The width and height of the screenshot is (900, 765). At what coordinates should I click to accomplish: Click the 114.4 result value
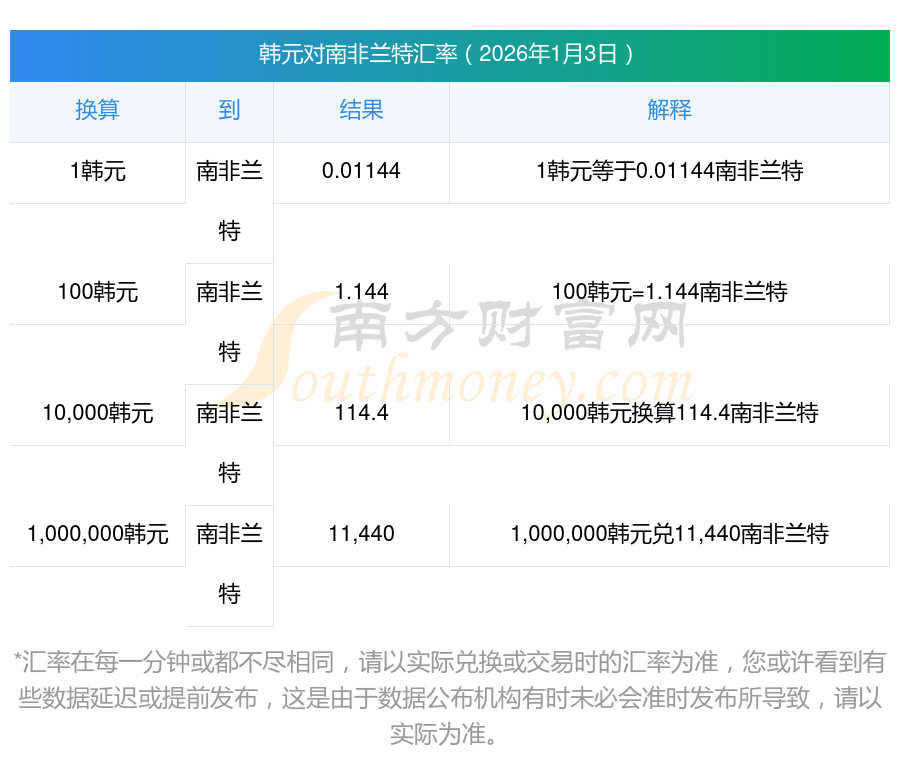(x=361, y=413)
